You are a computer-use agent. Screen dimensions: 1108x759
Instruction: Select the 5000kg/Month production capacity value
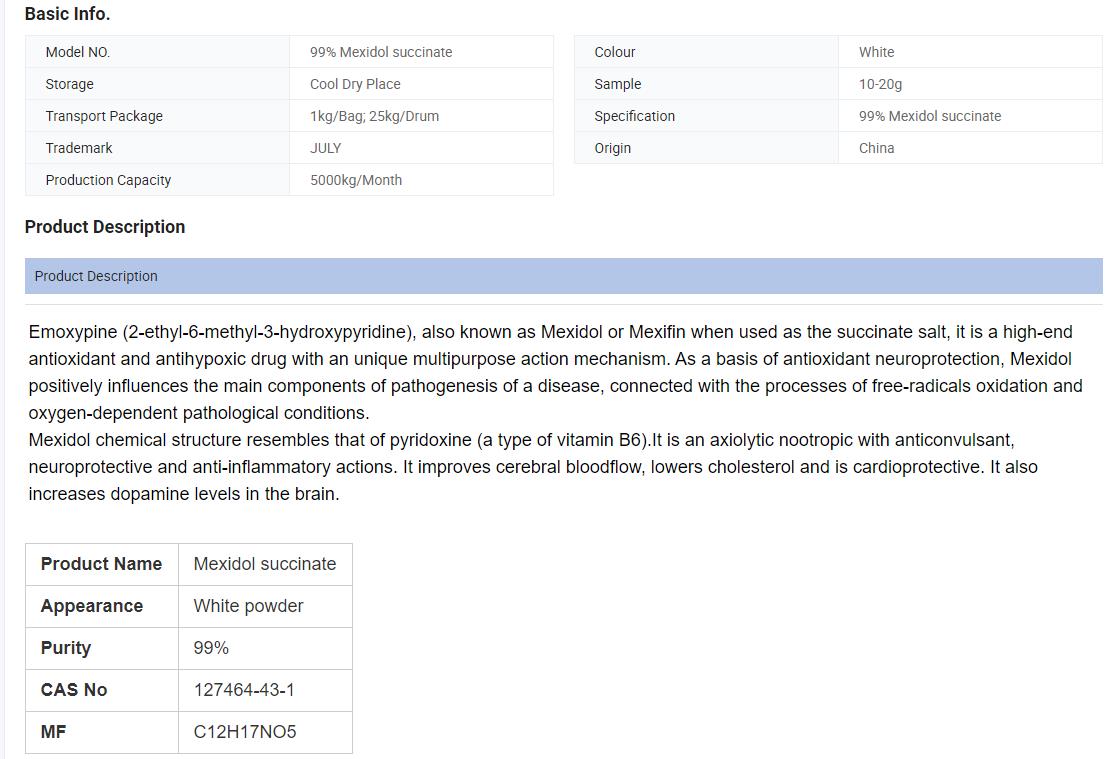tap(356, 180)
